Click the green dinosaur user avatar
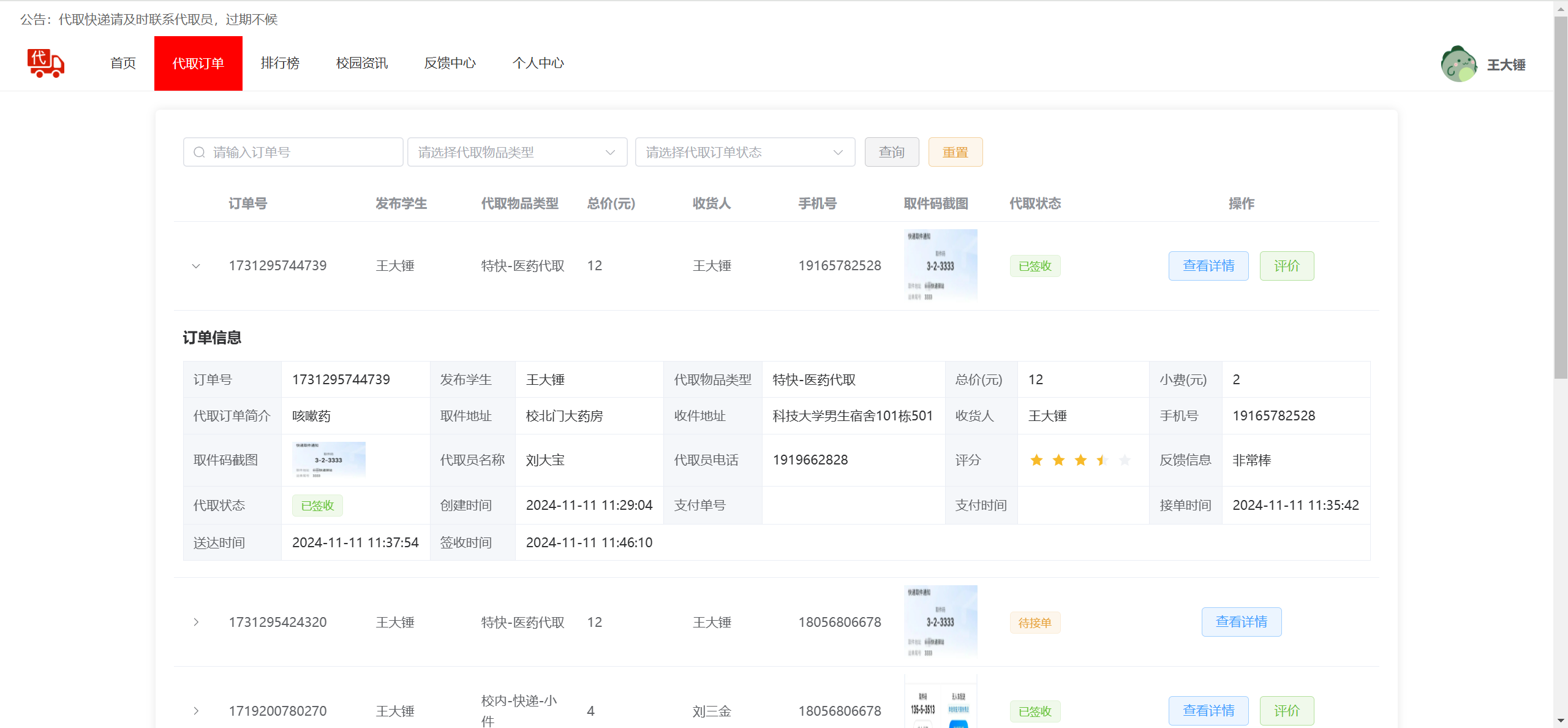1568x728 pixels. click(1458, 64)
